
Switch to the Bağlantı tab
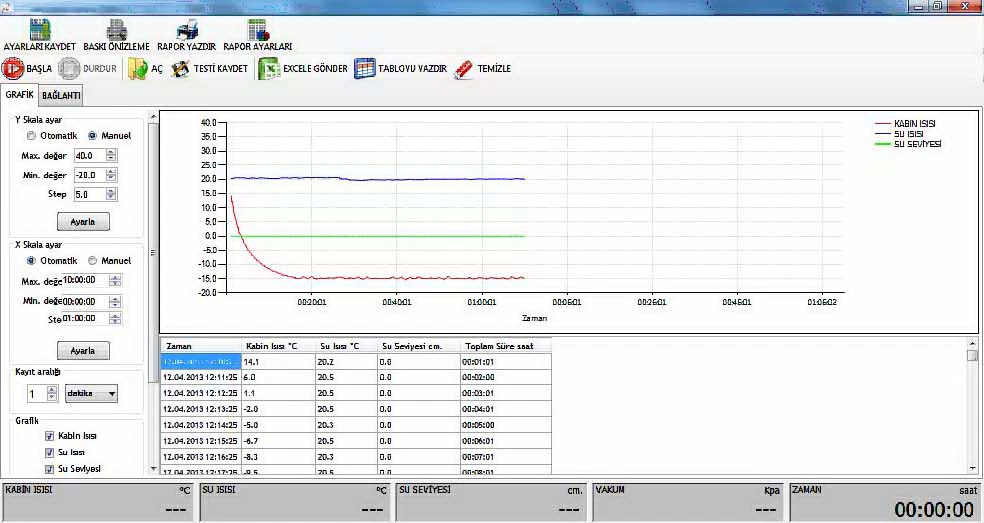61,96
